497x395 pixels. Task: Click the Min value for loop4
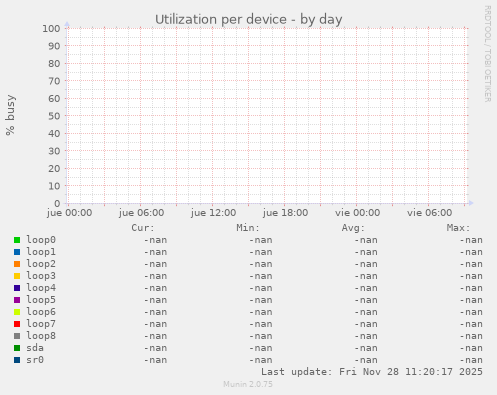[261, 288]
